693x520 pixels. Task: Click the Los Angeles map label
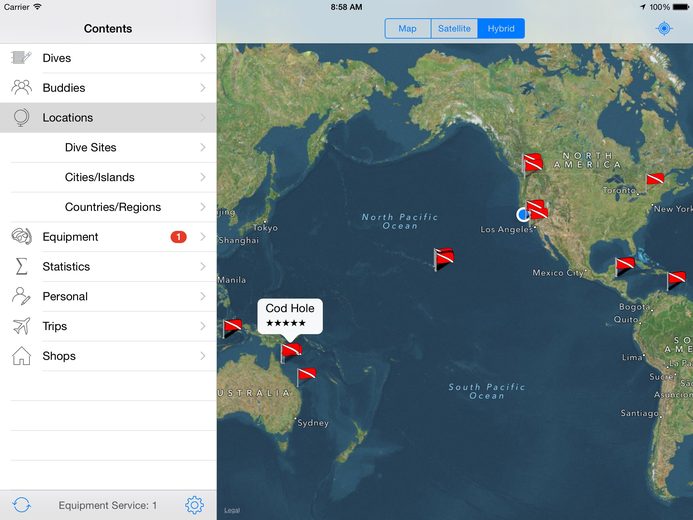click(x=506, y=229)
